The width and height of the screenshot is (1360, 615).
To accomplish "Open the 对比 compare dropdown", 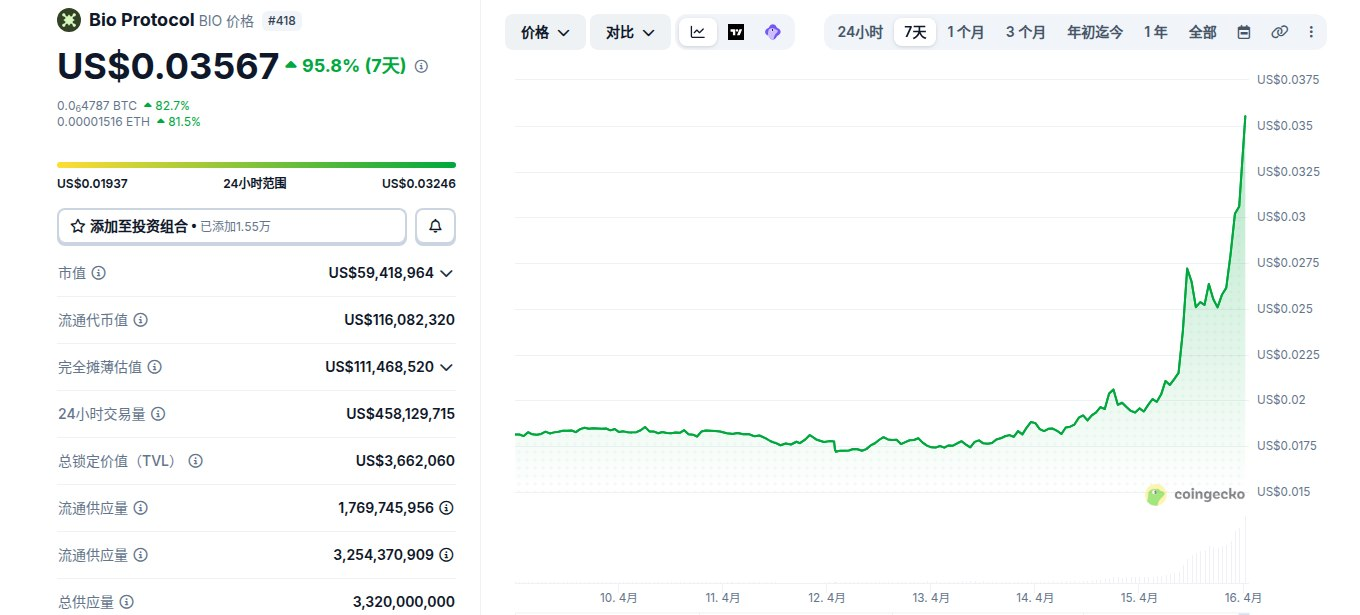I will (x=630, y=32).
